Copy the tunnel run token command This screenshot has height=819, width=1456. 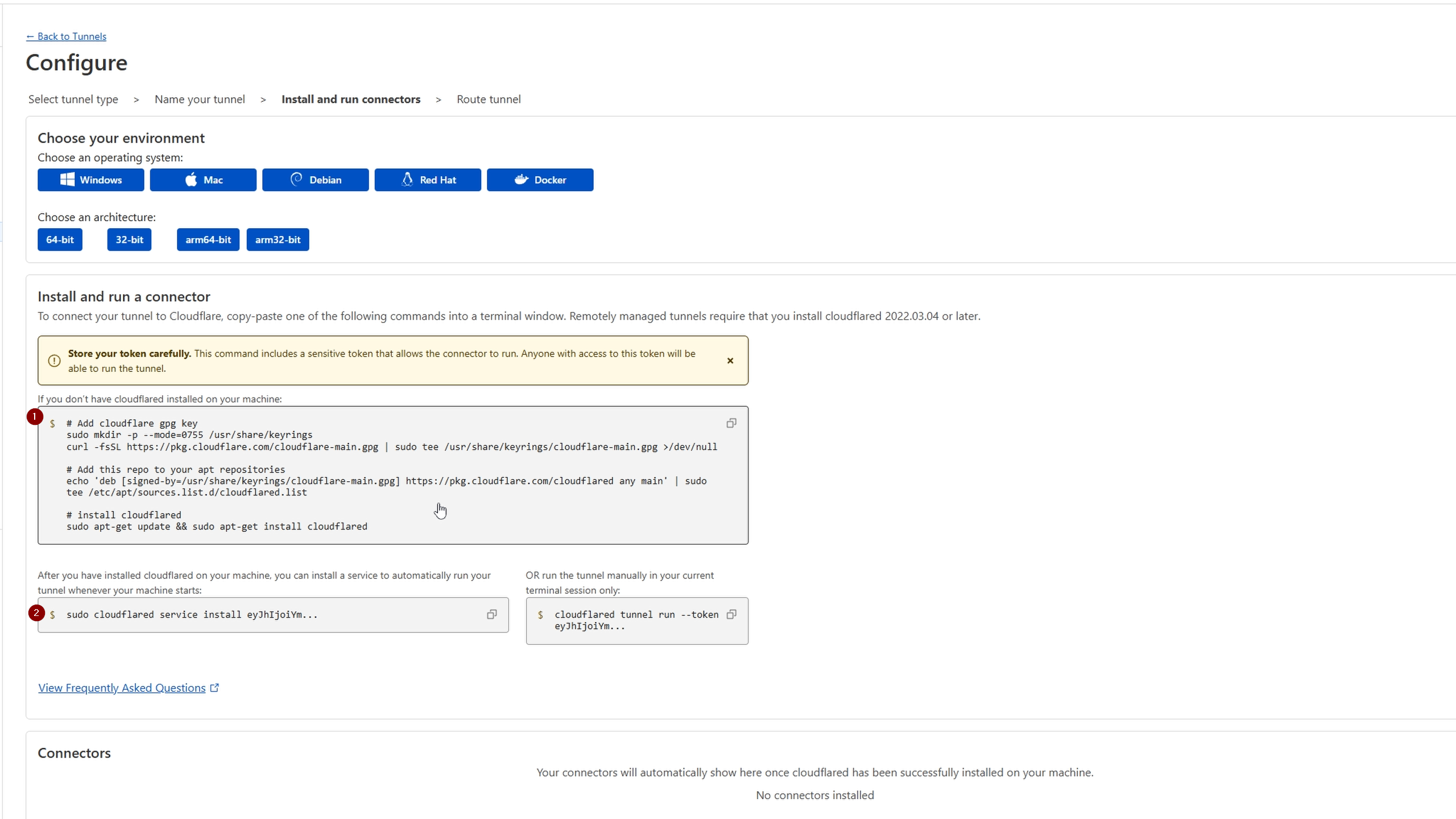732,614
